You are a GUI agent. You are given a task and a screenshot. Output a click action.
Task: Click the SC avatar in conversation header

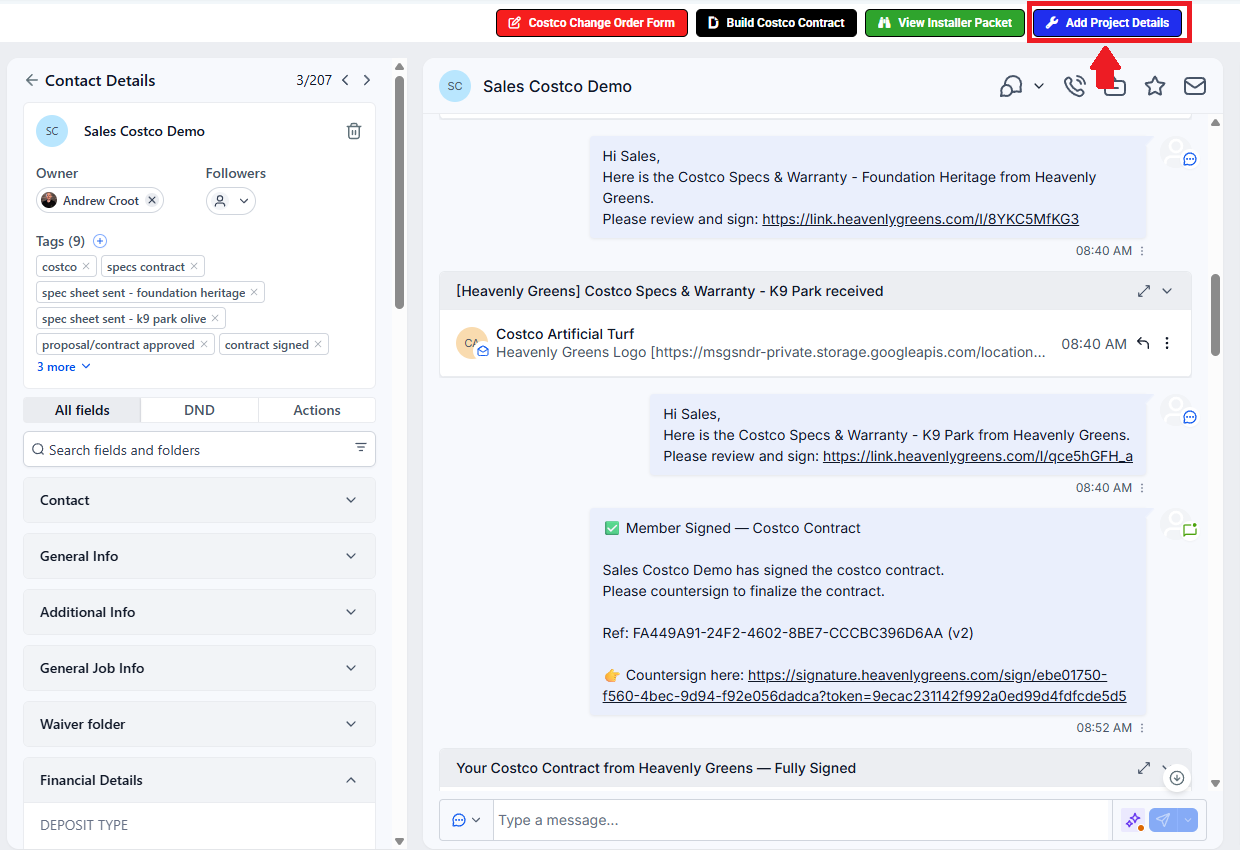click(x=455, y=86)
